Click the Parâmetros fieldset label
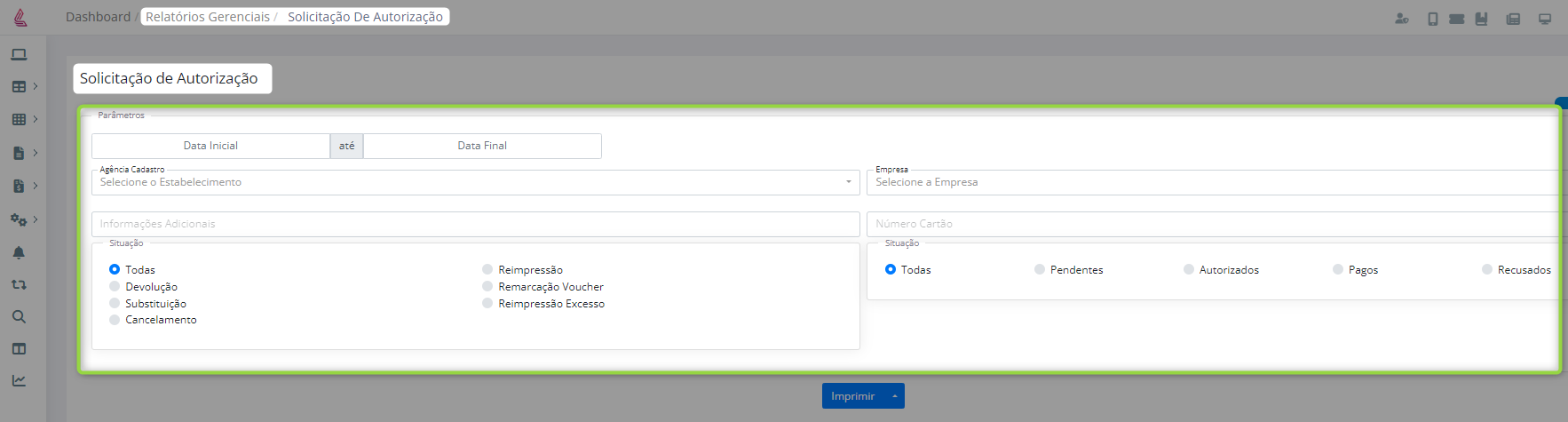 tap(121, 115)
